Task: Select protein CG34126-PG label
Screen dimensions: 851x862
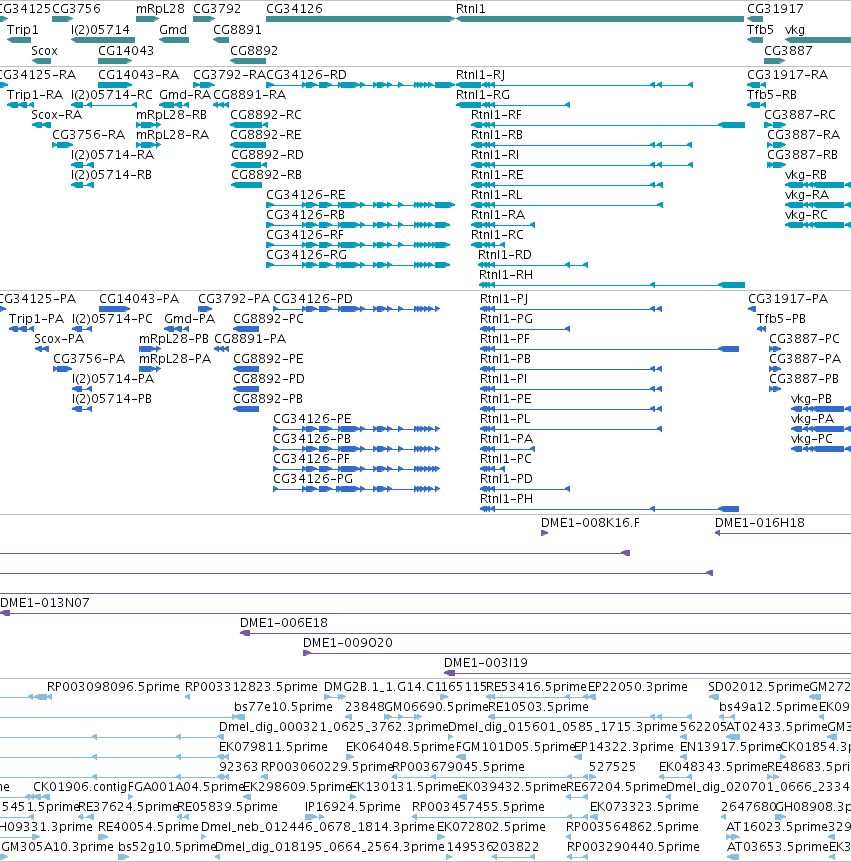Action: [x=313, y=479]
